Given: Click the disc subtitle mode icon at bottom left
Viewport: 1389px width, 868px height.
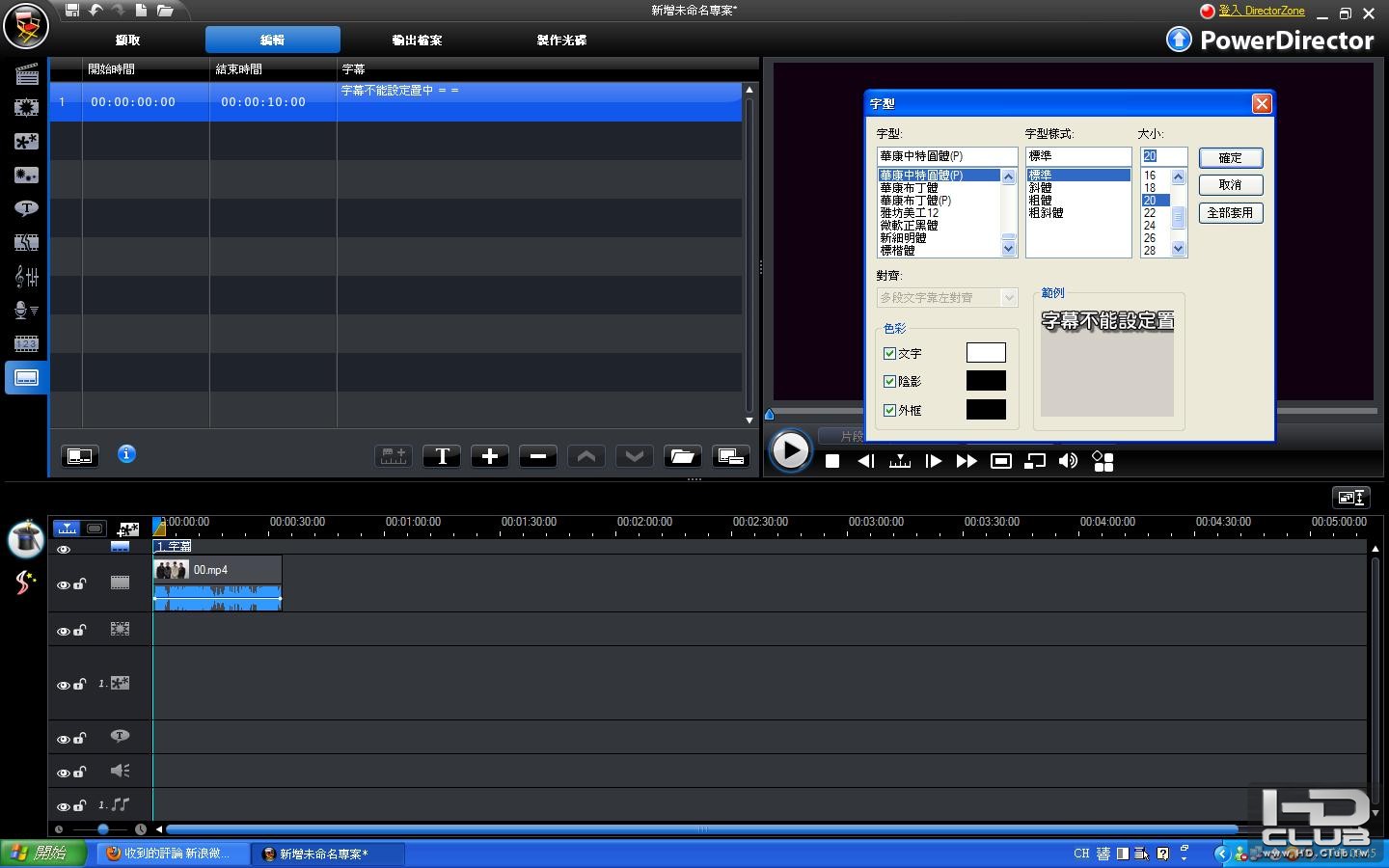Looking at the screenshot, I should [x=80, y=456].
